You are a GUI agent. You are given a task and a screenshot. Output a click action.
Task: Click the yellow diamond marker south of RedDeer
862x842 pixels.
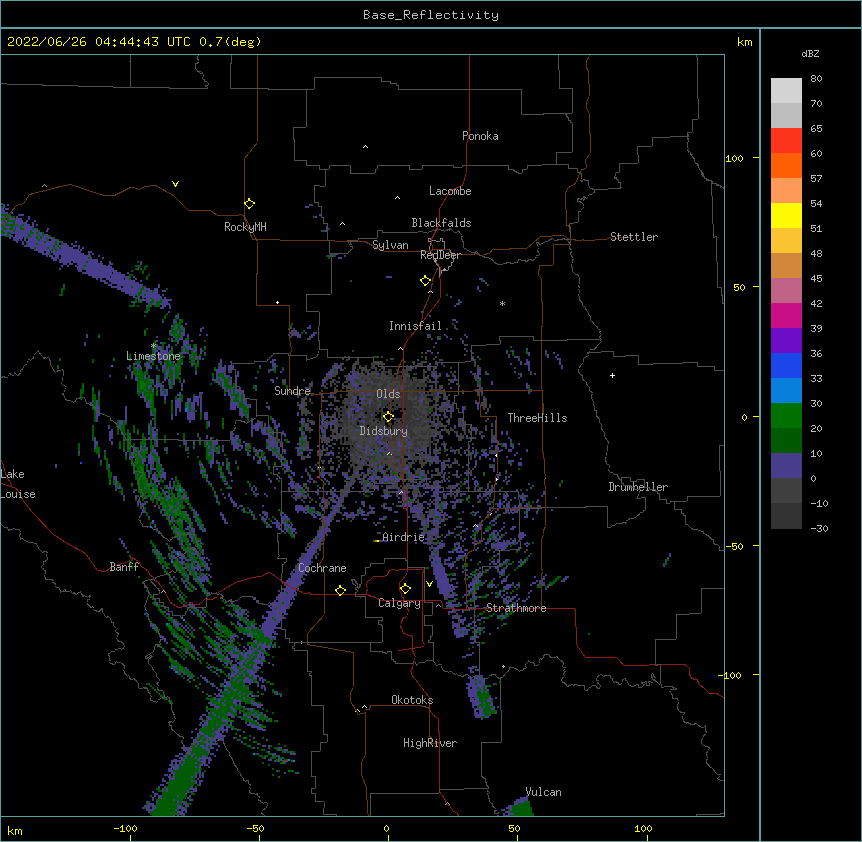coord(425,281)
